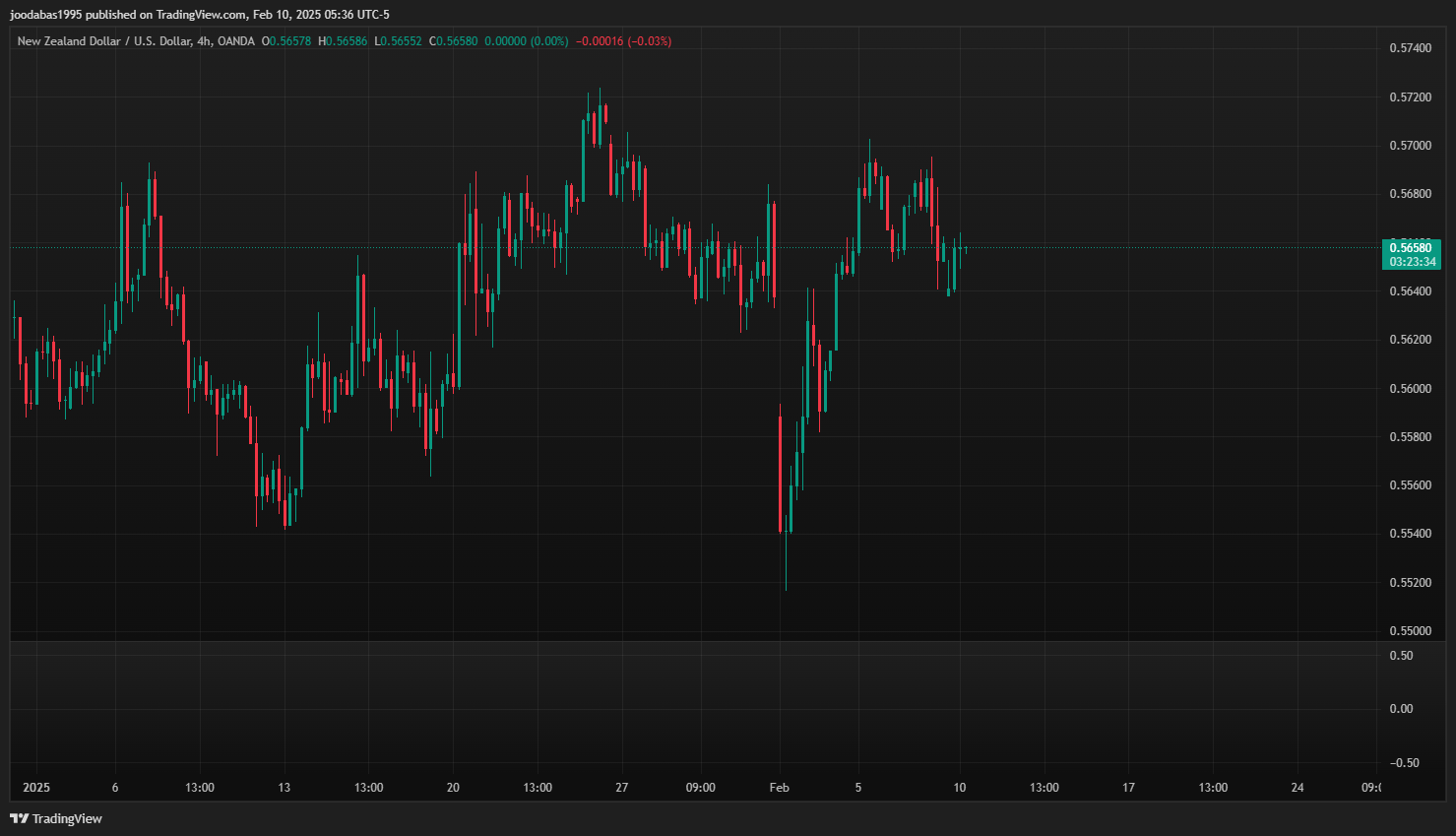
Task: Click the 03:23:34 candle countdown timer
Action: point(1410,262)
